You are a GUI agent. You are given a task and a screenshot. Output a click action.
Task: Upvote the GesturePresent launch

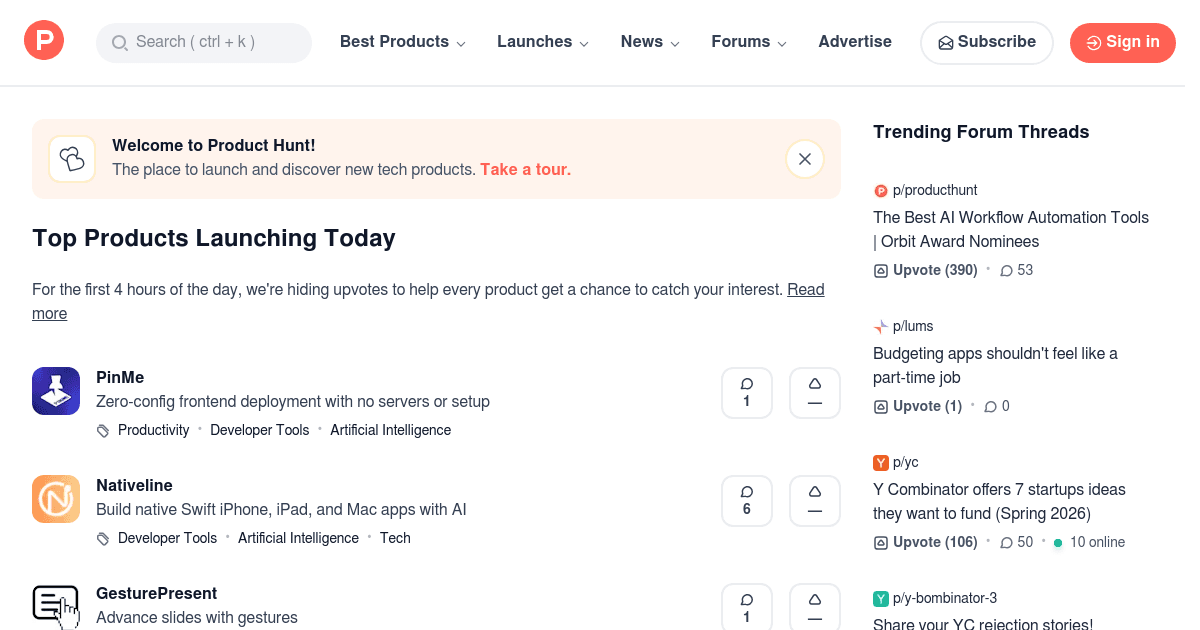(814, 606)
